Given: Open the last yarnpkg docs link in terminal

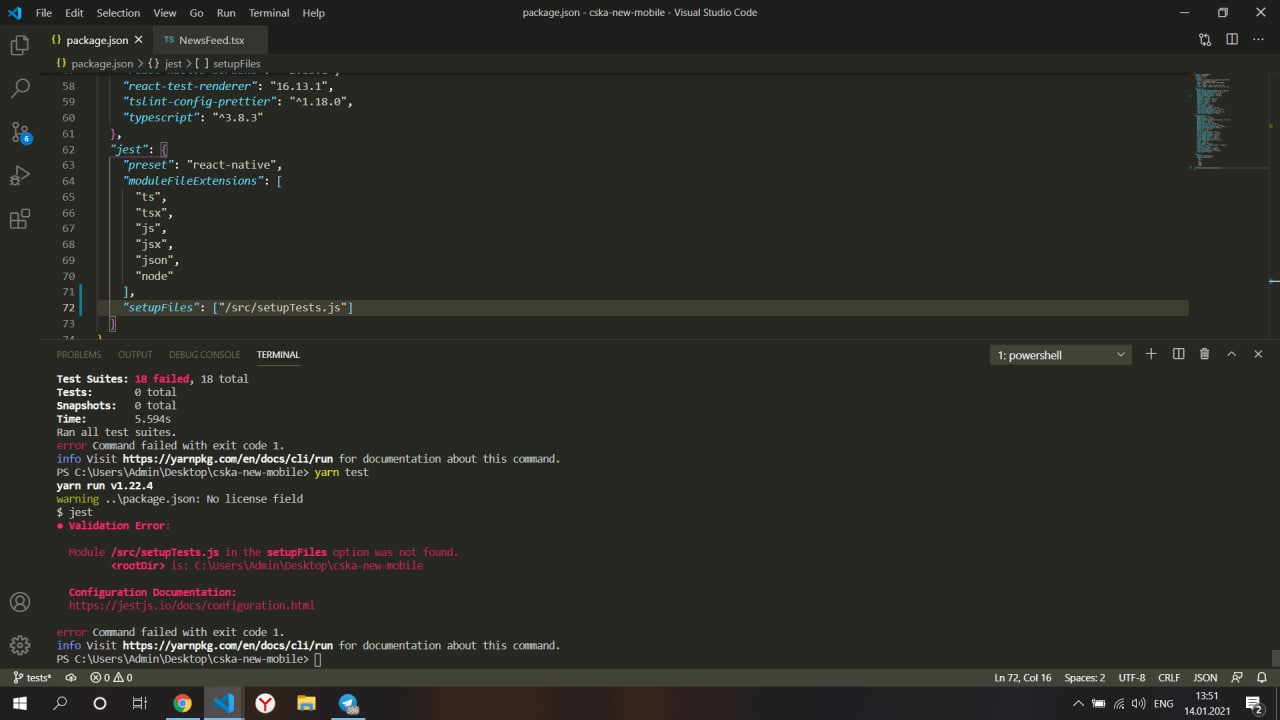Looking at the screenshot, I should (227, 645).
